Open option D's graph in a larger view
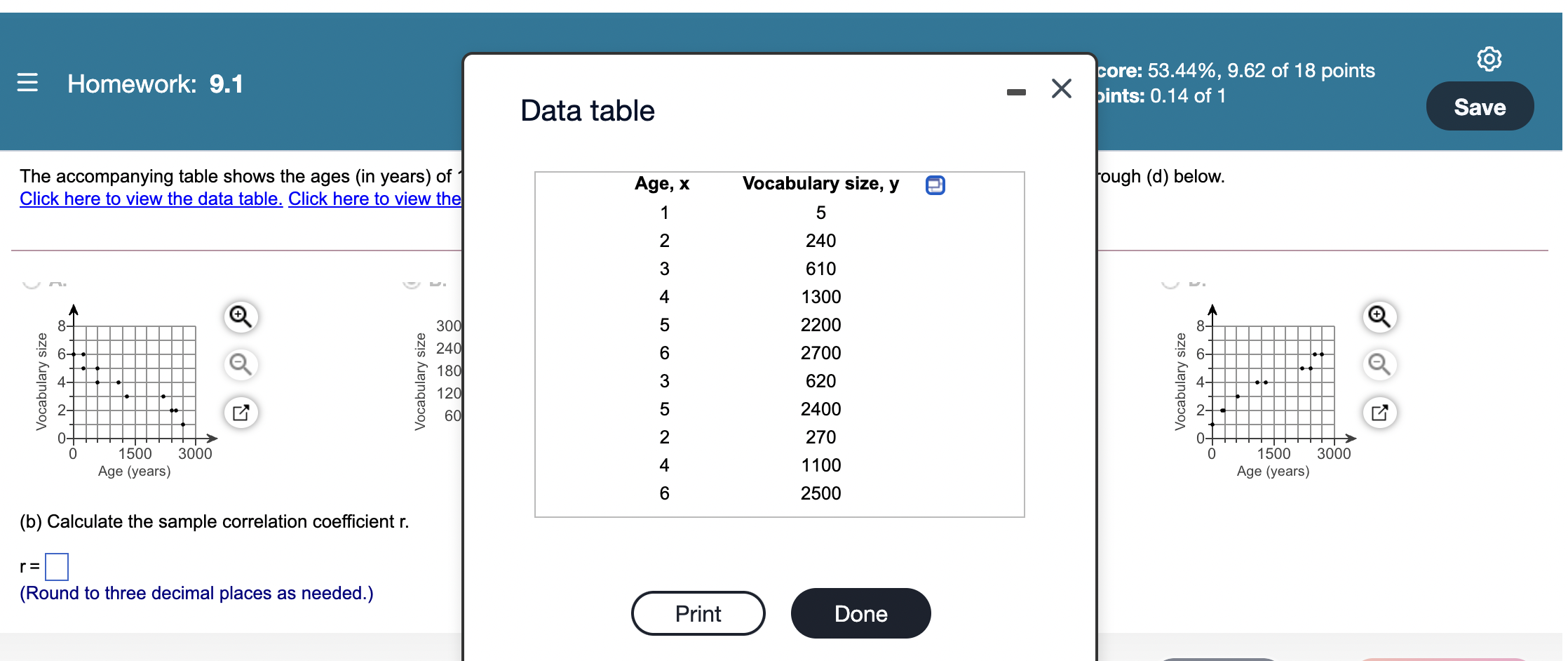1568x661 pixels. pos(1379,413)
